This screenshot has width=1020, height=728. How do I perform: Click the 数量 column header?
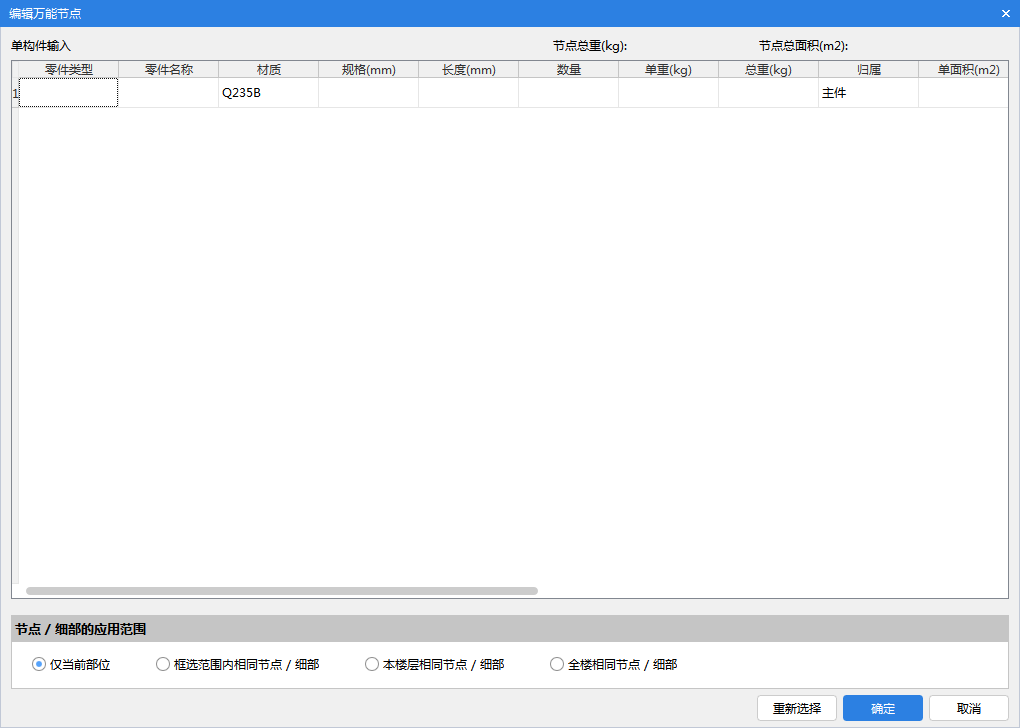[x=569, y=70]
